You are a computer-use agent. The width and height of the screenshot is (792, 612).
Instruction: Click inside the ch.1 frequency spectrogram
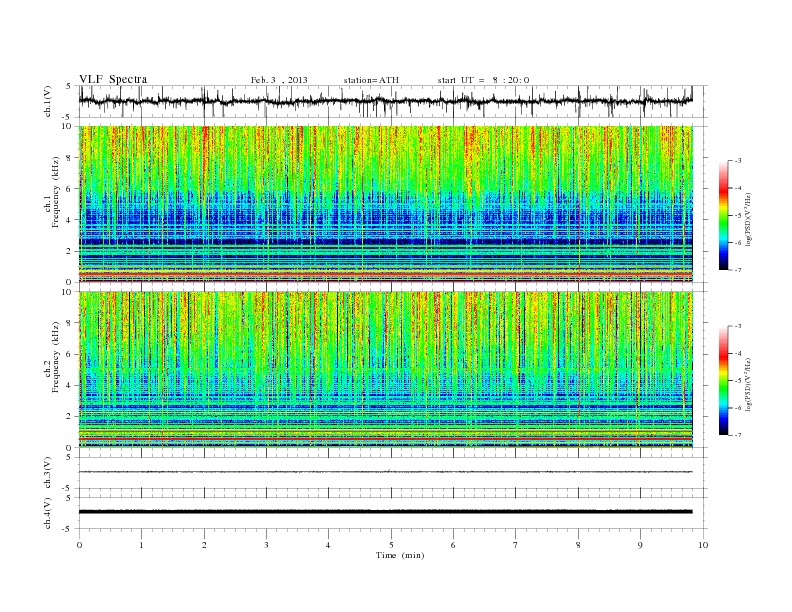coord(385,204)
